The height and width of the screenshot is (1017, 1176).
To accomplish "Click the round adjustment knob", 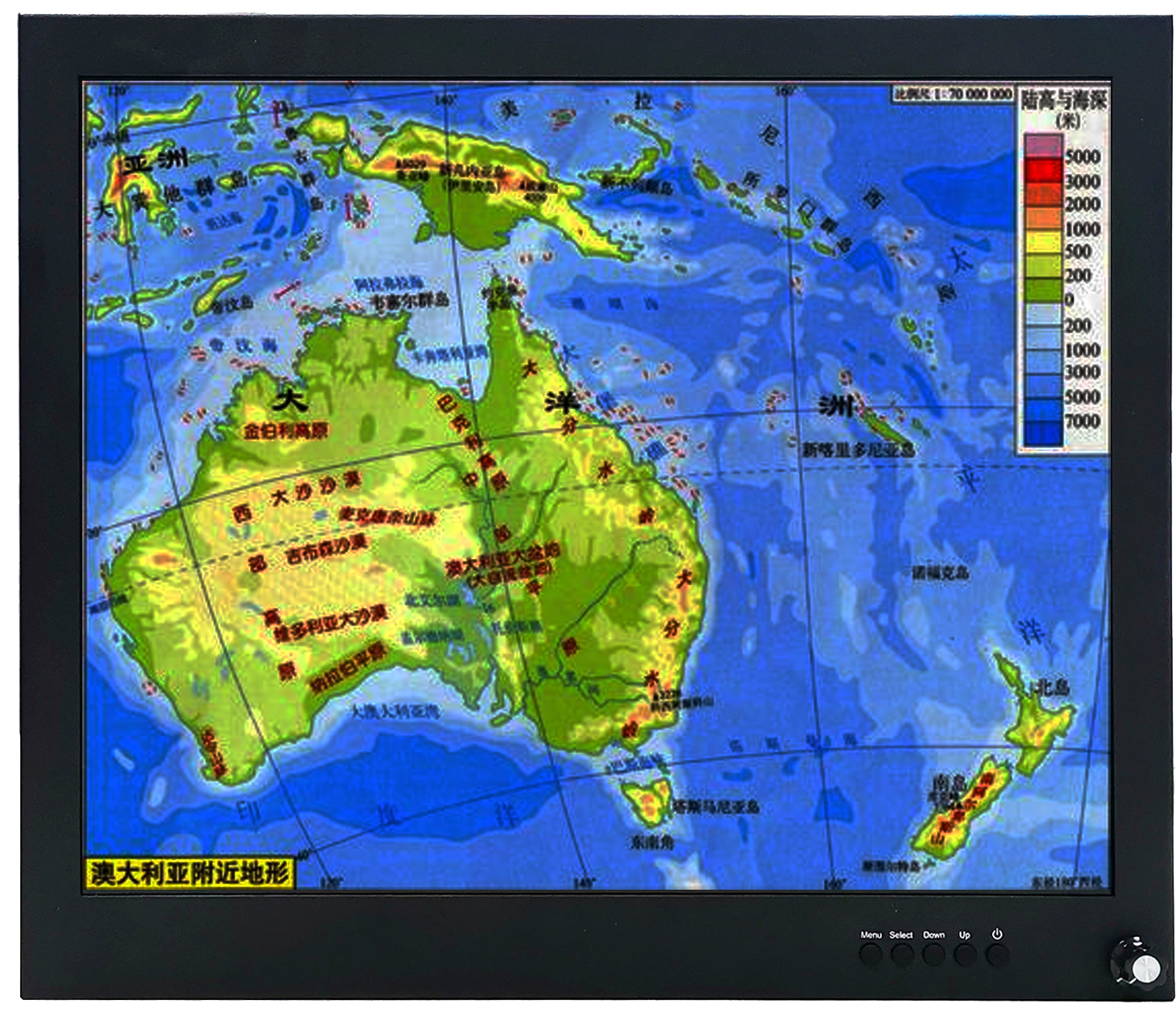I will [1144, 968].
